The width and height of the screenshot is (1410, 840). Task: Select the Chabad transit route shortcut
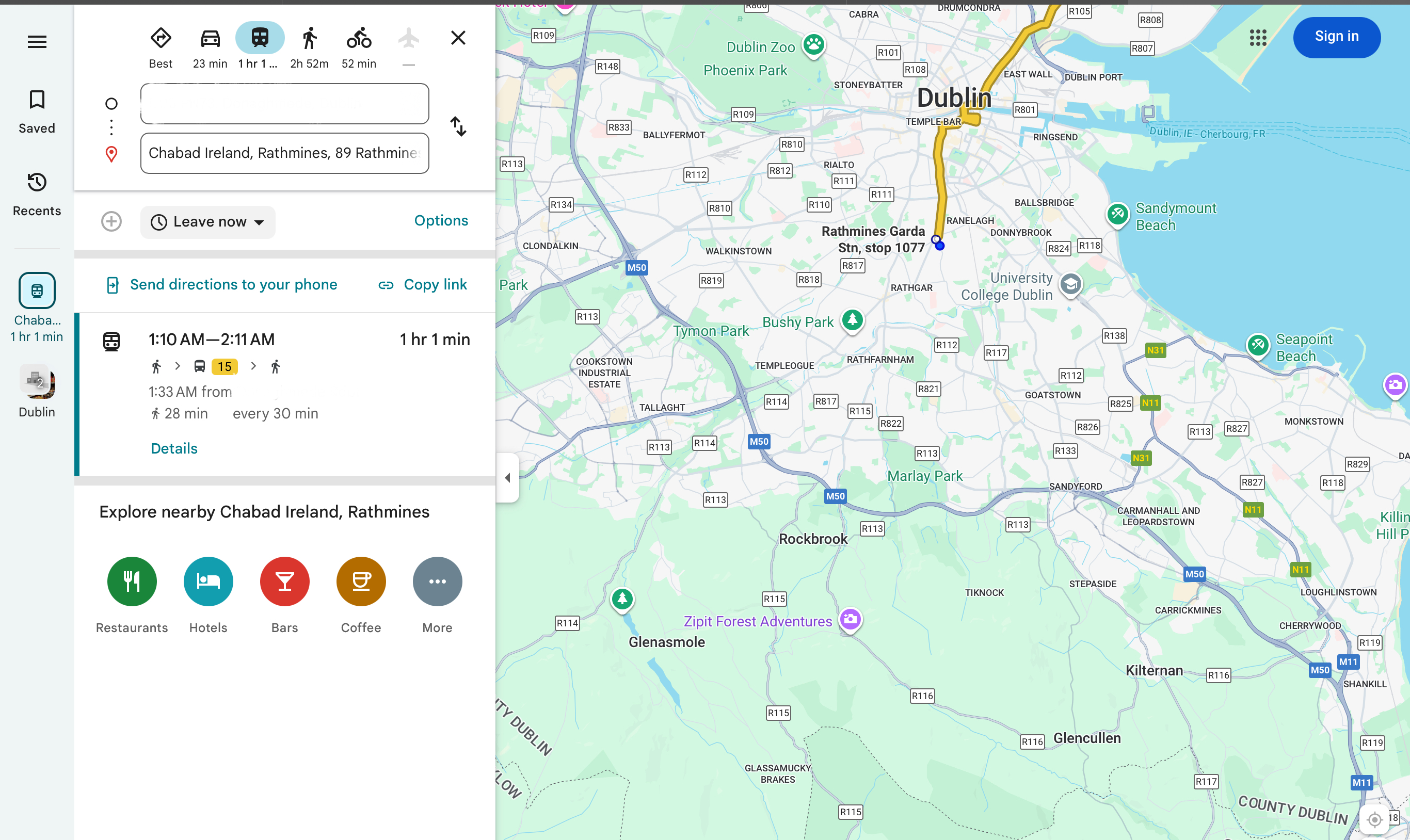37,308
